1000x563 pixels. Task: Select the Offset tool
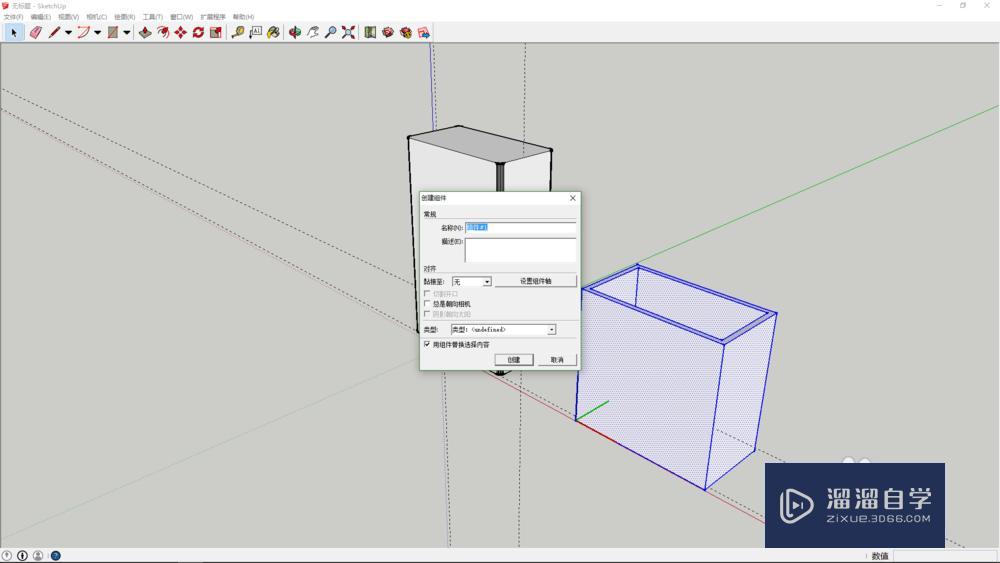(x=163, y=33)
